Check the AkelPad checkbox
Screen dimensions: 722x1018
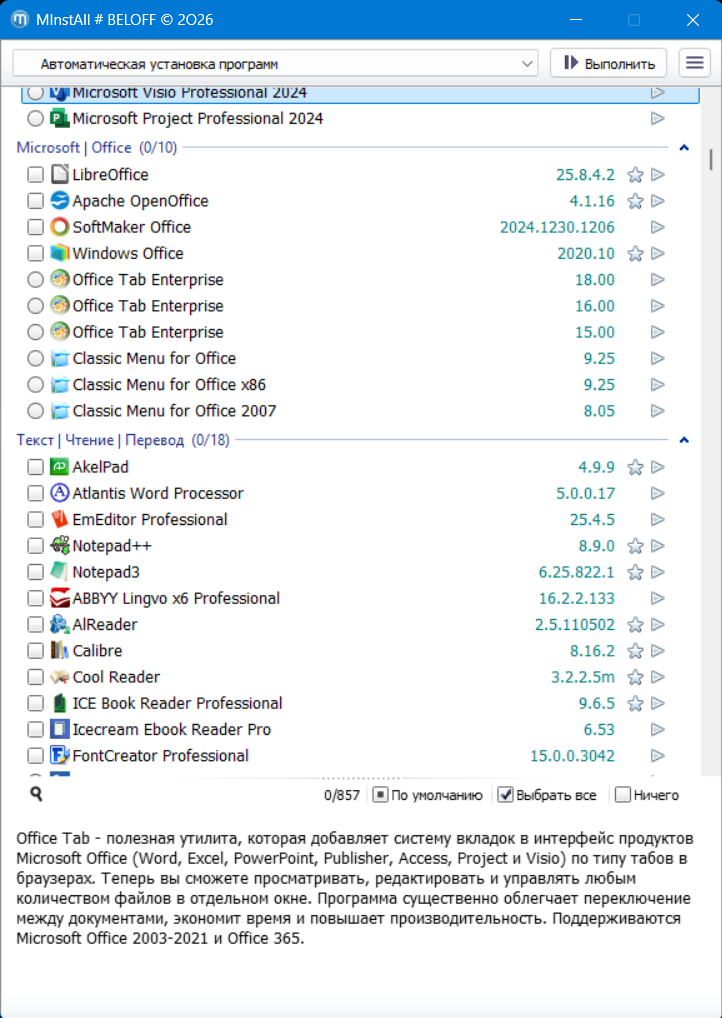click(36, 467)
